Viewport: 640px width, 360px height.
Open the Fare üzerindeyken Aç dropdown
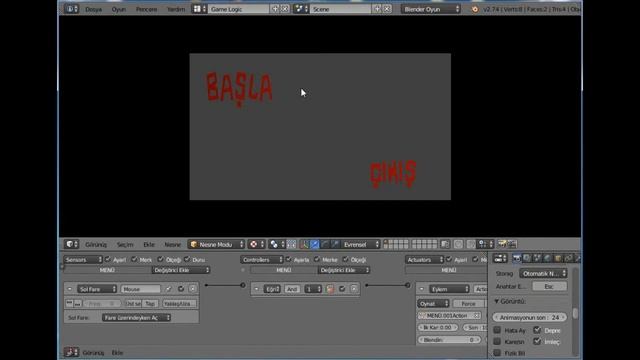[136, 318]
